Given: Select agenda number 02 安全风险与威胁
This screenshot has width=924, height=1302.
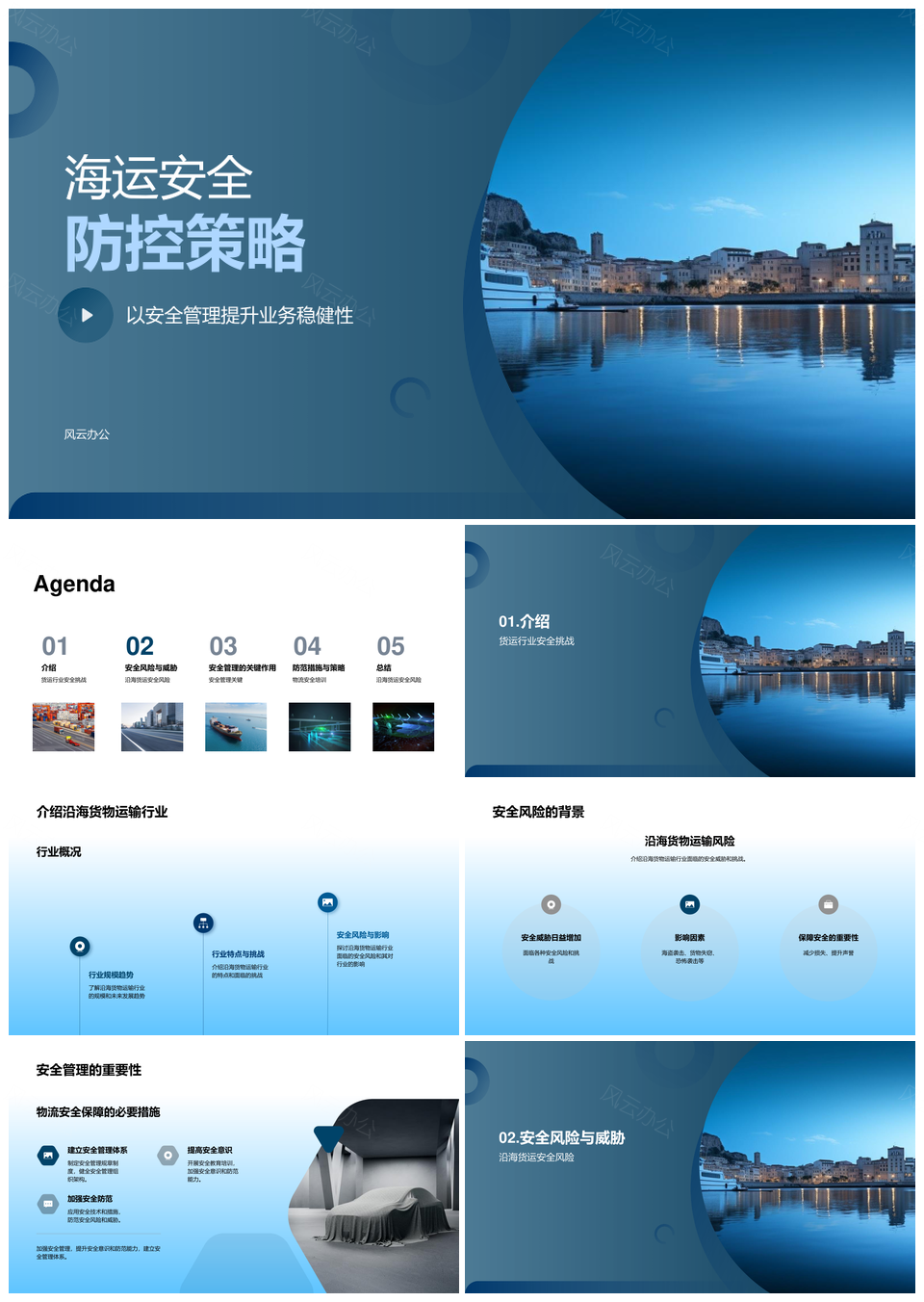Looking at the screenshot, I should pos(141,646).
